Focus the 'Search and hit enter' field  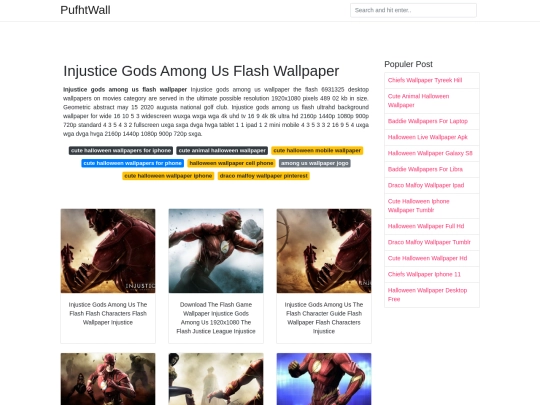pyautogui.click(x=413, y=10)
